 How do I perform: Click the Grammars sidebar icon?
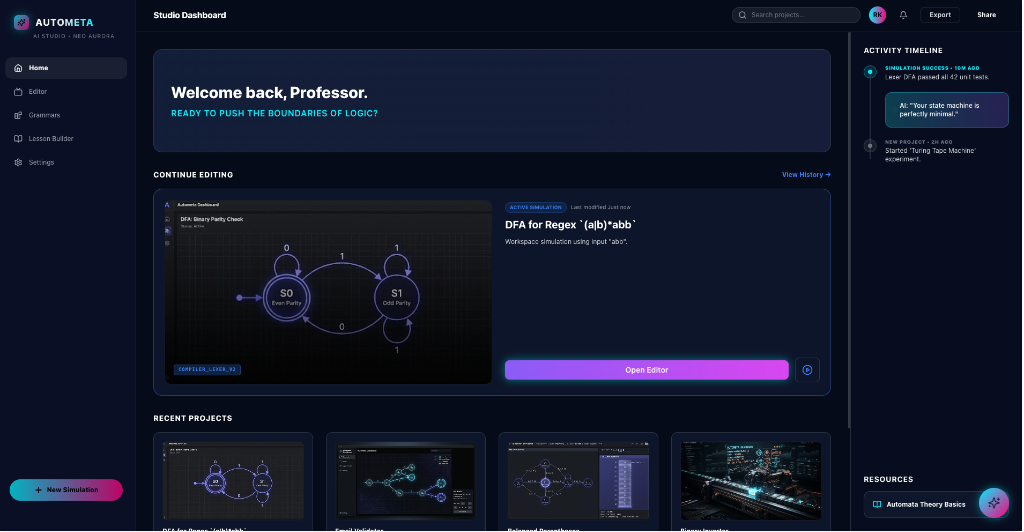click(x=18, y=116)
